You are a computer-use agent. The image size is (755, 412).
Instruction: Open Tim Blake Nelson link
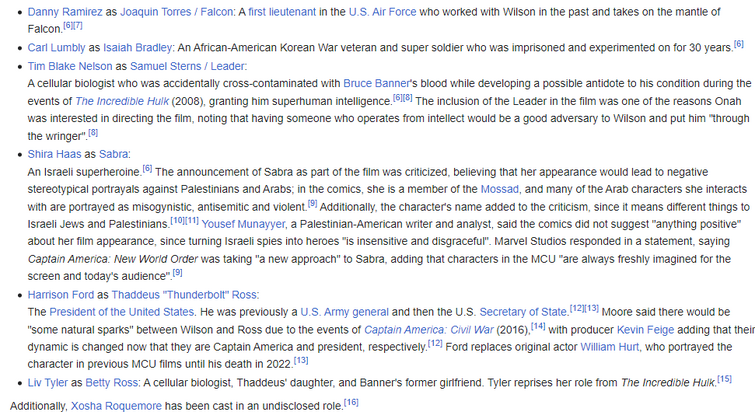click(70, 66)
